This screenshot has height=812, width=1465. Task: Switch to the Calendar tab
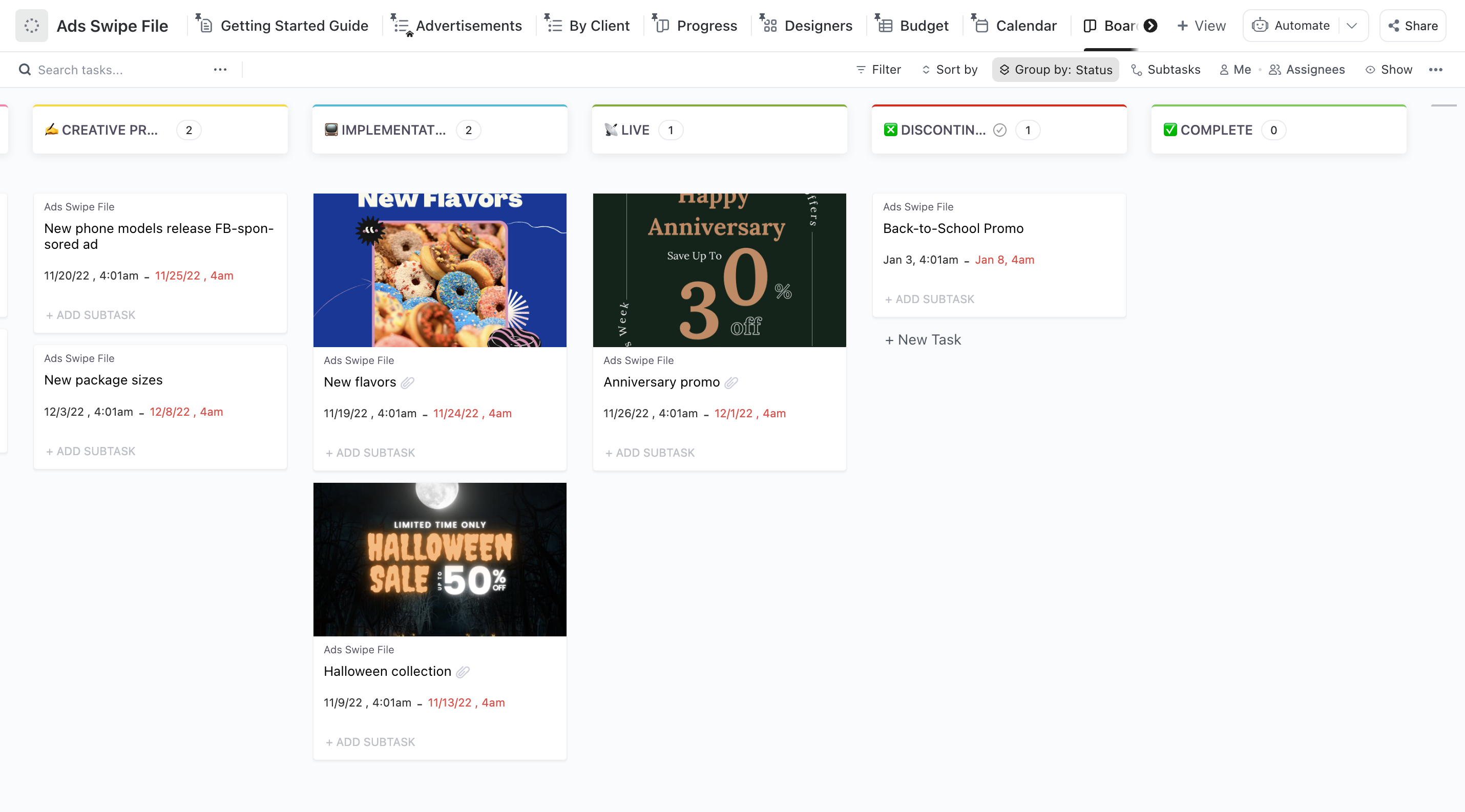pos(1016,26)
